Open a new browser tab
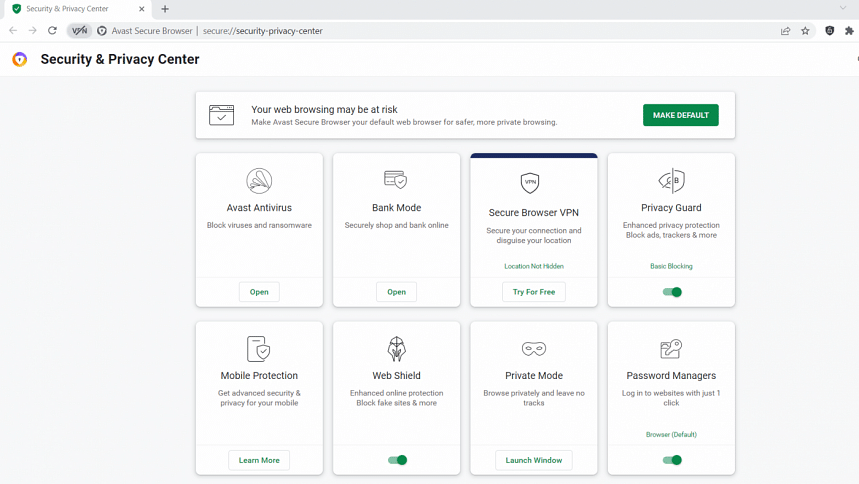859x484 pixels. [x=165, y=9]
